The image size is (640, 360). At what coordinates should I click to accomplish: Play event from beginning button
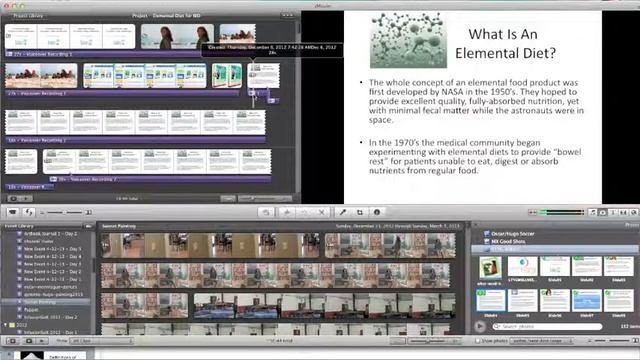point(28,341)
